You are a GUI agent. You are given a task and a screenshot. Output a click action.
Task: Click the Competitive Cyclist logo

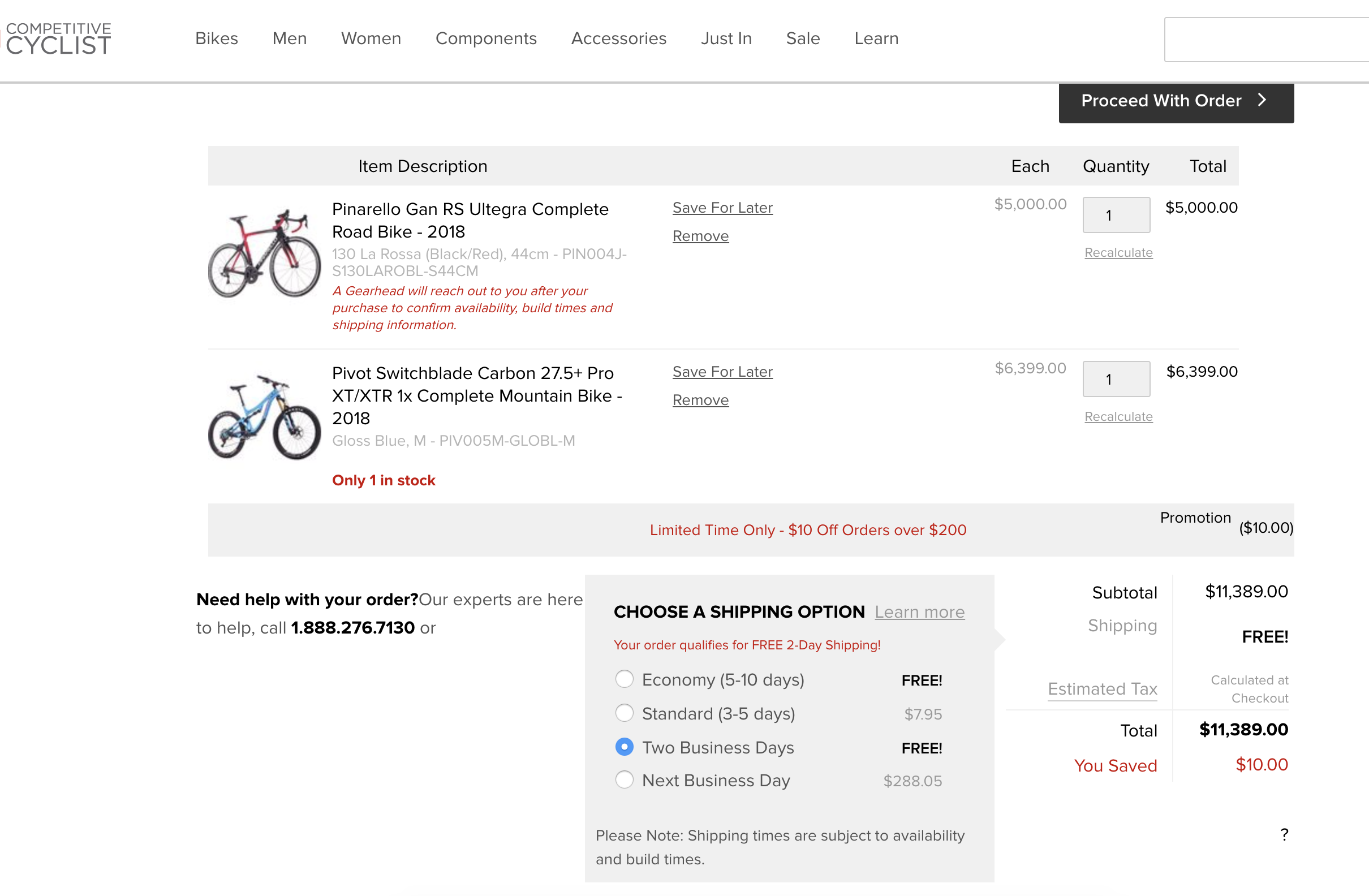point(58,38)
